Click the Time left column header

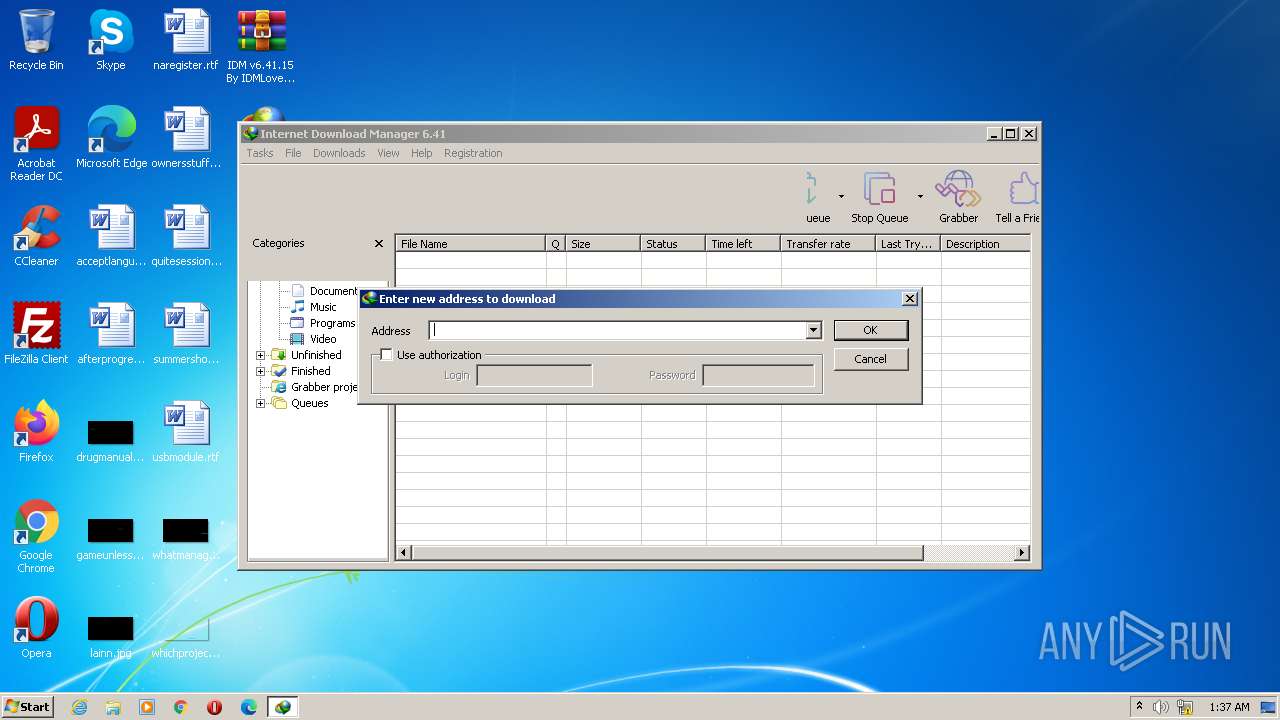click(743, 244)
